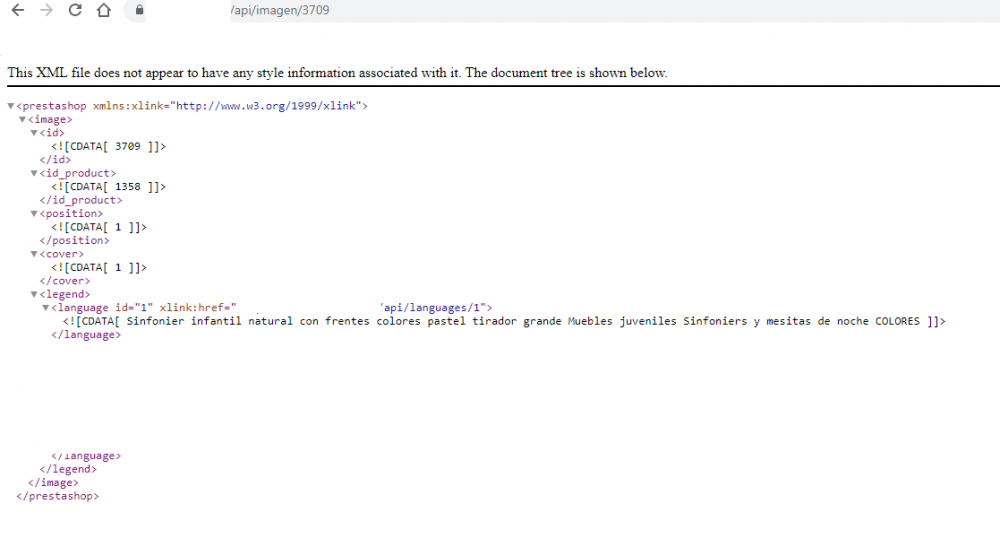Collapse the position element node
The width and height of the screenshot is (1000, 556).
(34, 214)
